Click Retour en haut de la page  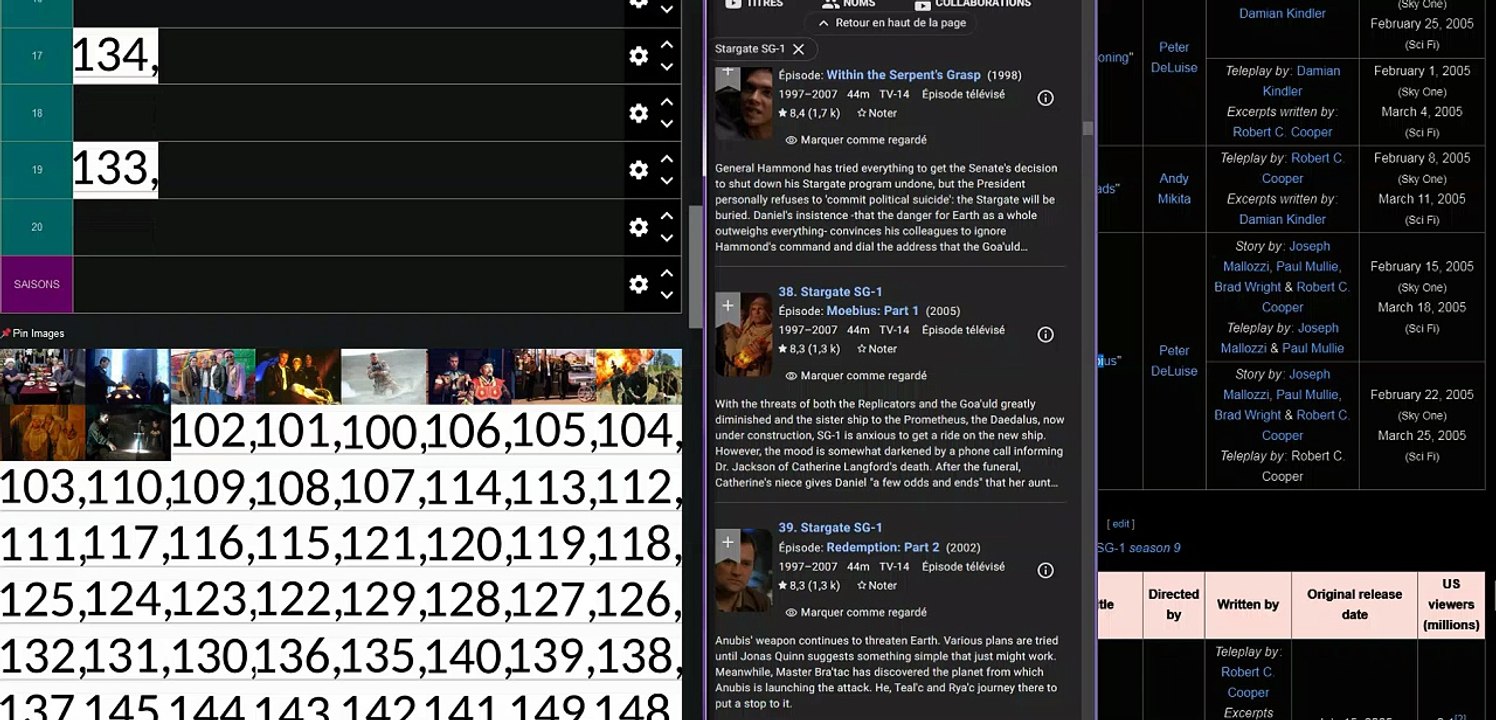point(892,23)
